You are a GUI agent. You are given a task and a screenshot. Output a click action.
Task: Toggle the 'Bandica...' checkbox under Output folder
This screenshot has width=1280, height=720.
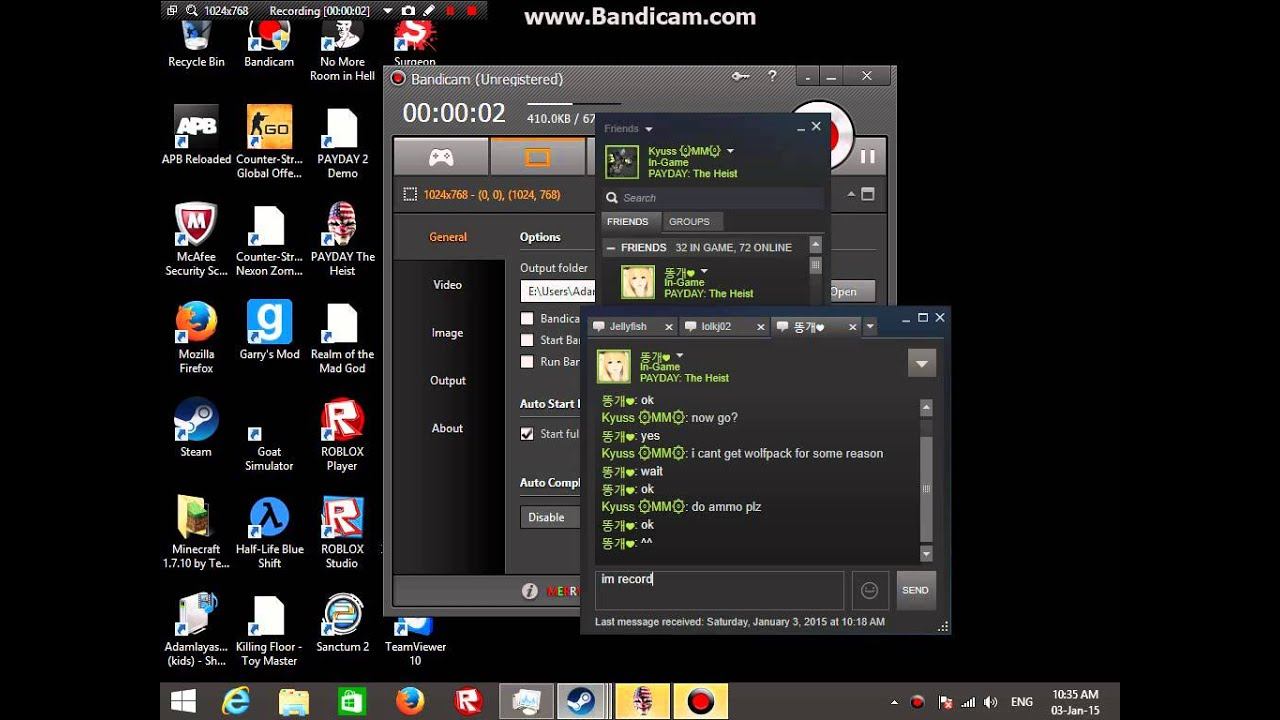pos(527,318)
